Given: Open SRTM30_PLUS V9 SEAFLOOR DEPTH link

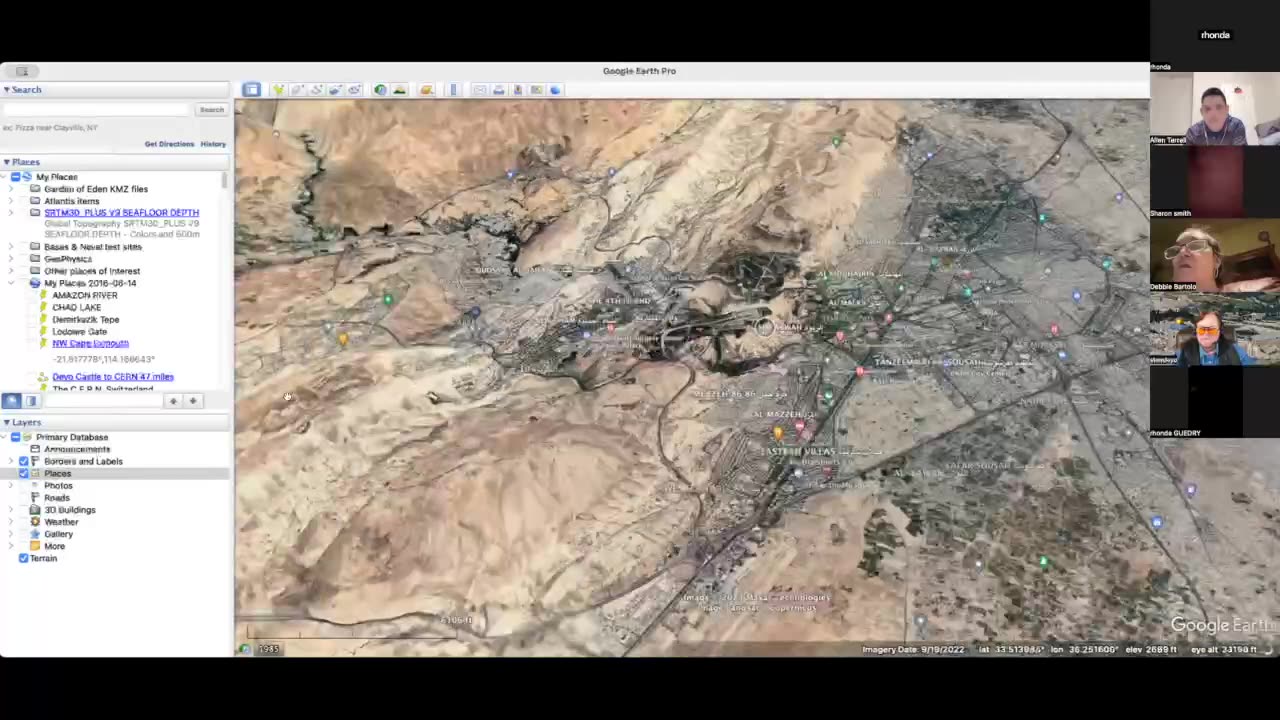Looking at the screenshot, I should pos(121,213).
